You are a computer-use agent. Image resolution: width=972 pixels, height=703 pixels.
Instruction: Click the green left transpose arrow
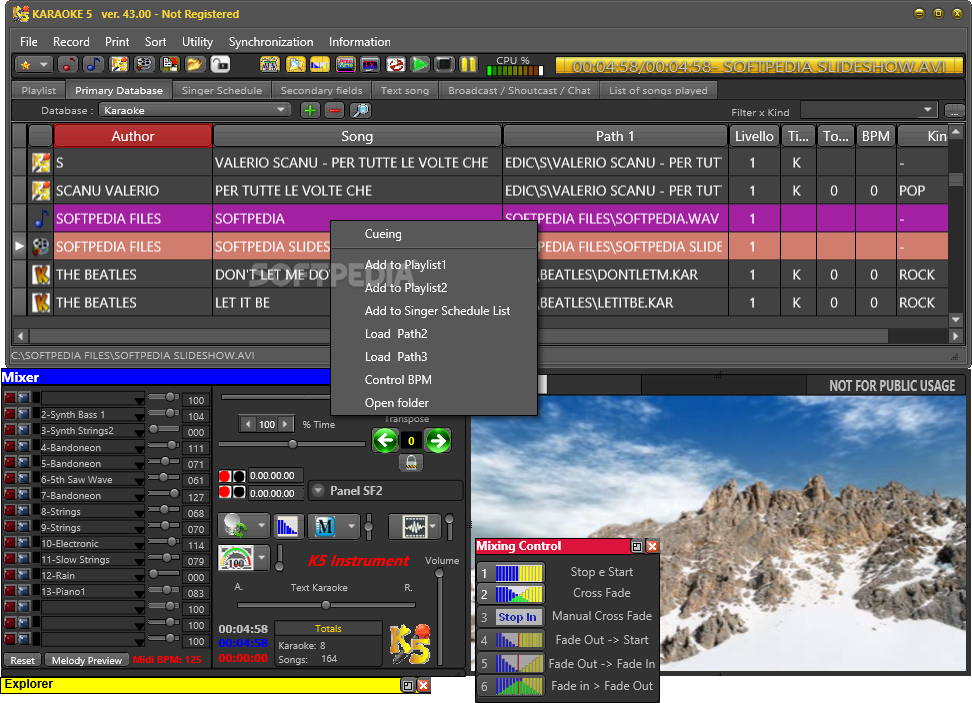(x=386, y=441)
